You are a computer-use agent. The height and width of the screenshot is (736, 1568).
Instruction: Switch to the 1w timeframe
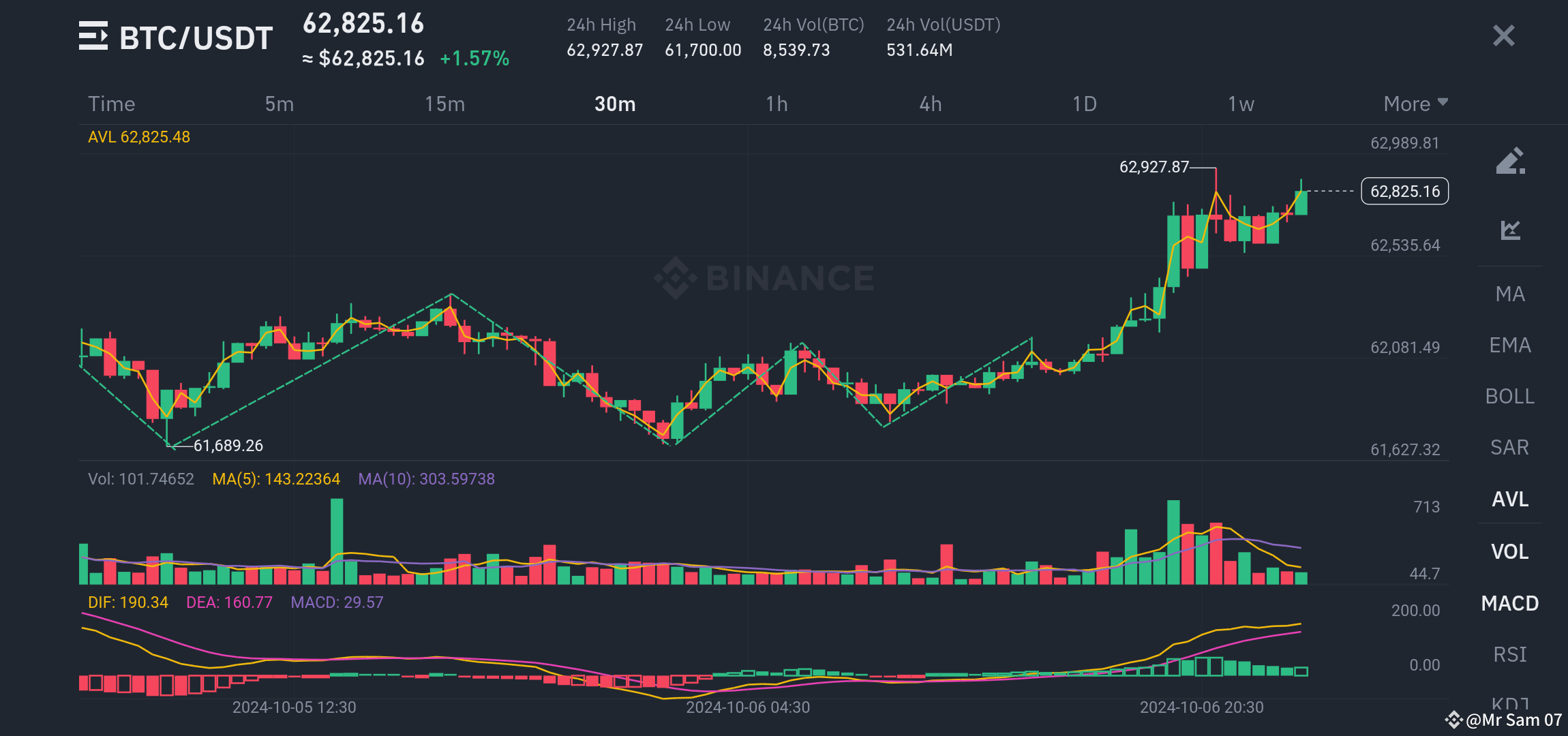[1239, 104]
